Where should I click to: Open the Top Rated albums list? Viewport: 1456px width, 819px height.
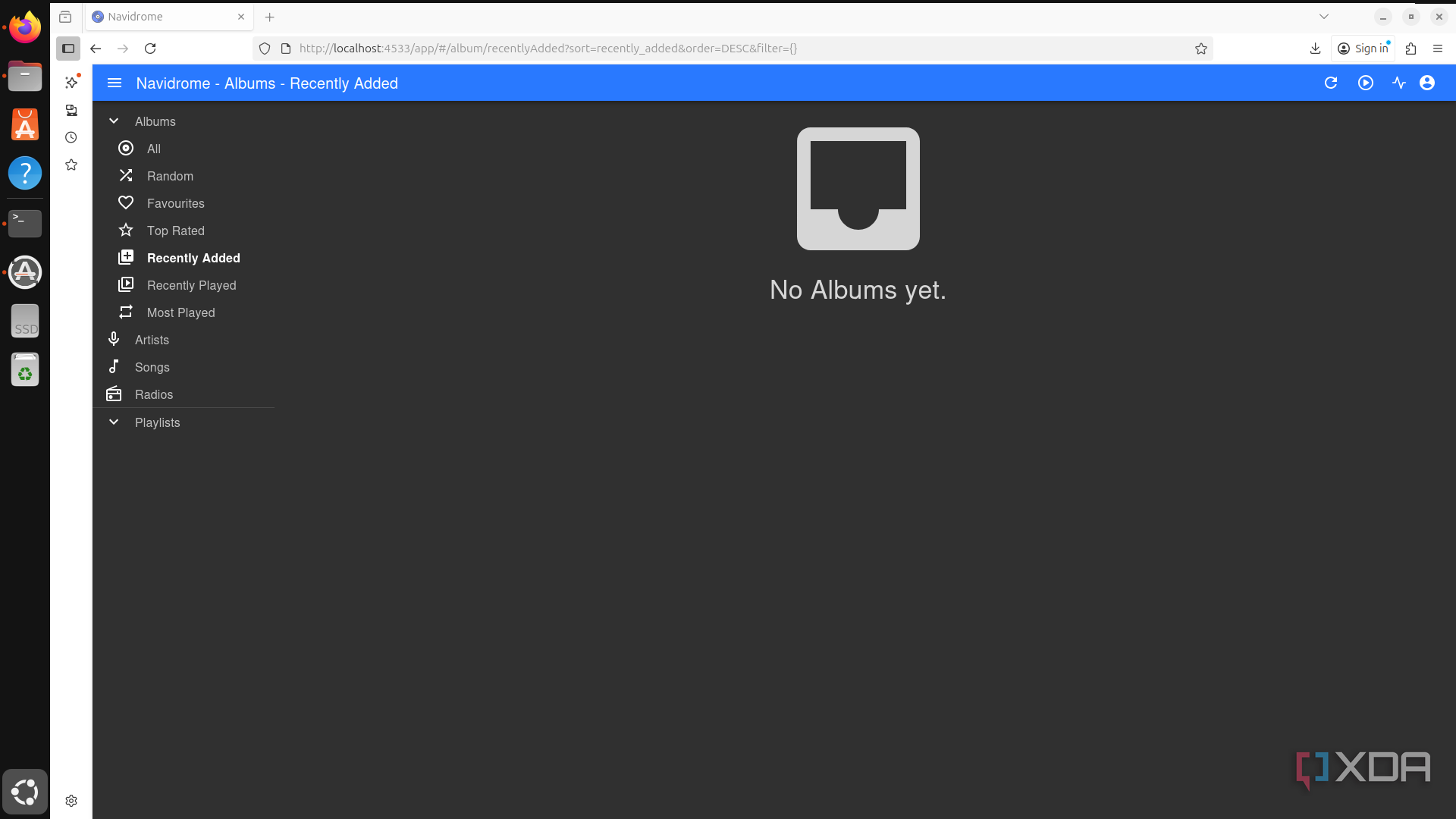coord(176,231)
